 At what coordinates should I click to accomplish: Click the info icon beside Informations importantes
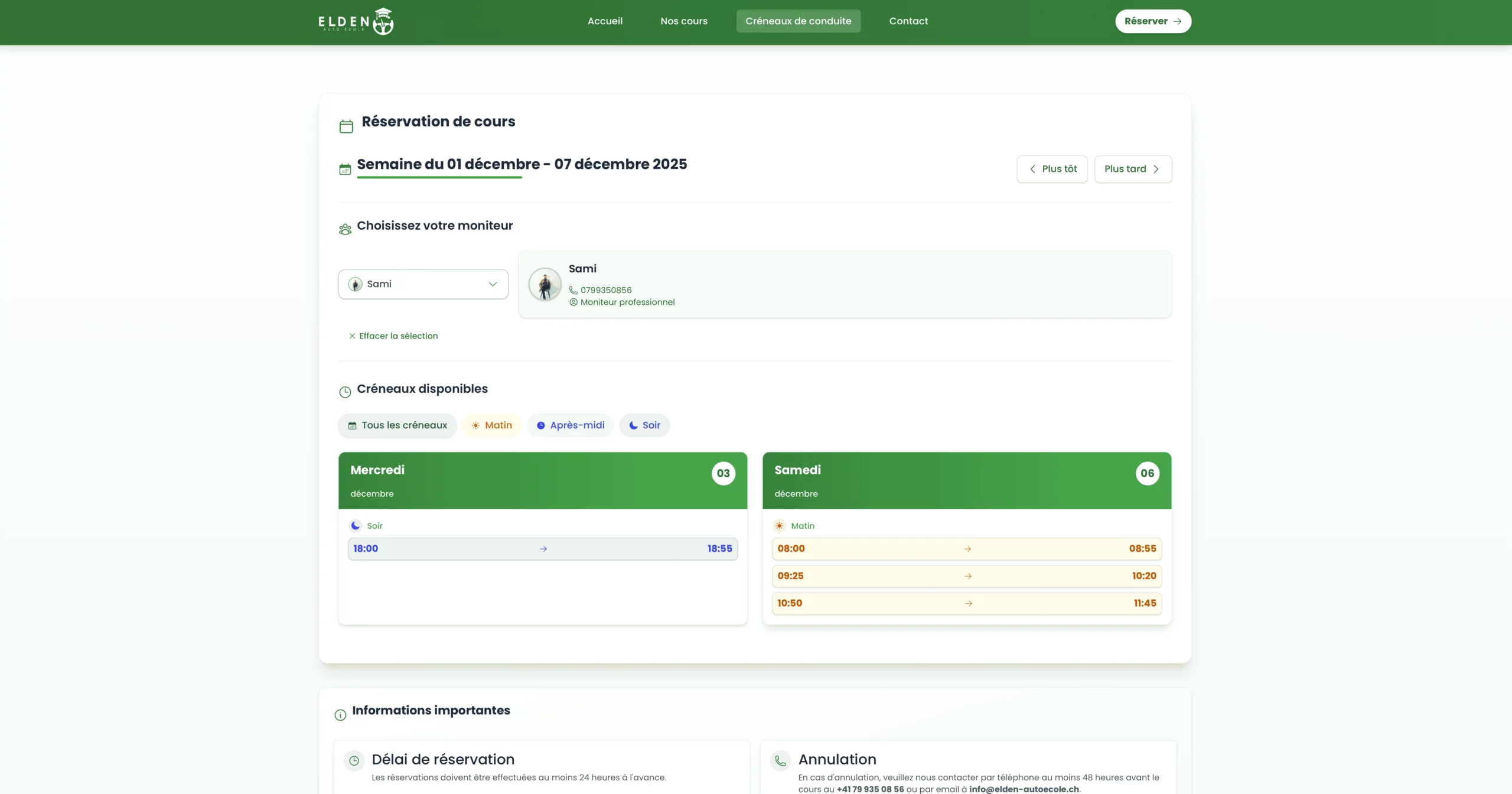340,715
